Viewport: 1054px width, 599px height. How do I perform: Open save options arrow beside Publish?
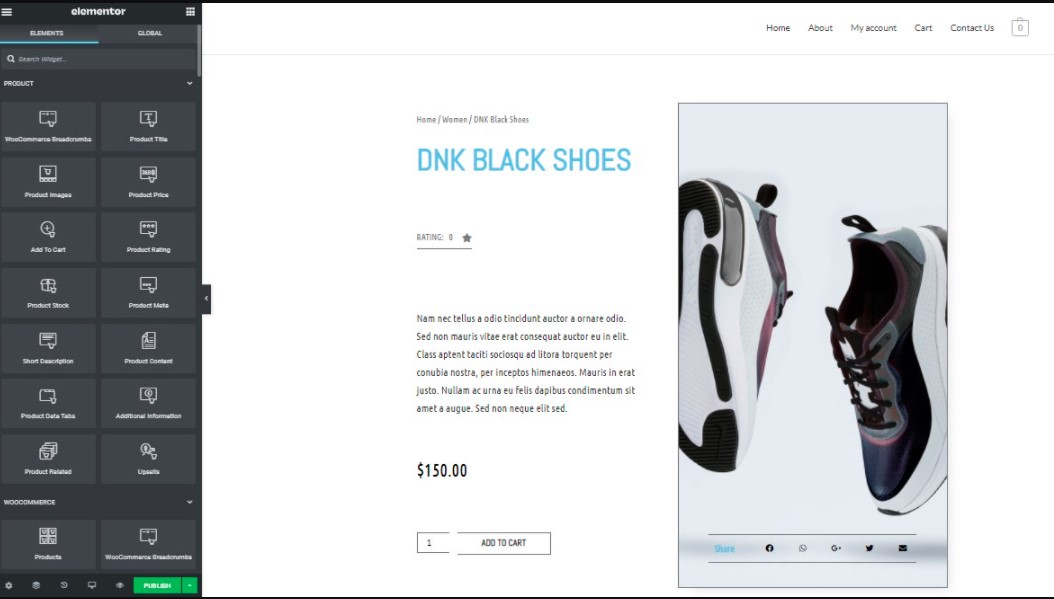click(190, 586)
